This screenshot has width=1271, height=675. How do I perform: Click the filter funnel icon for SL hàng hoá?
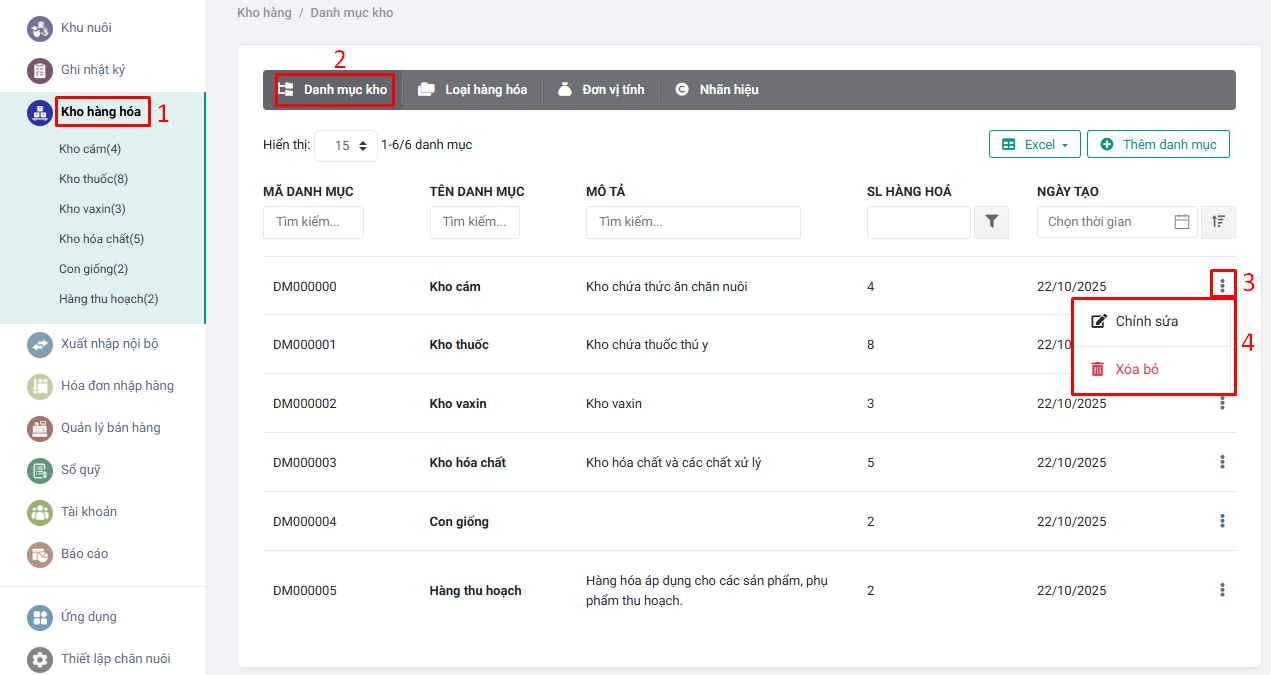(991, 222)
